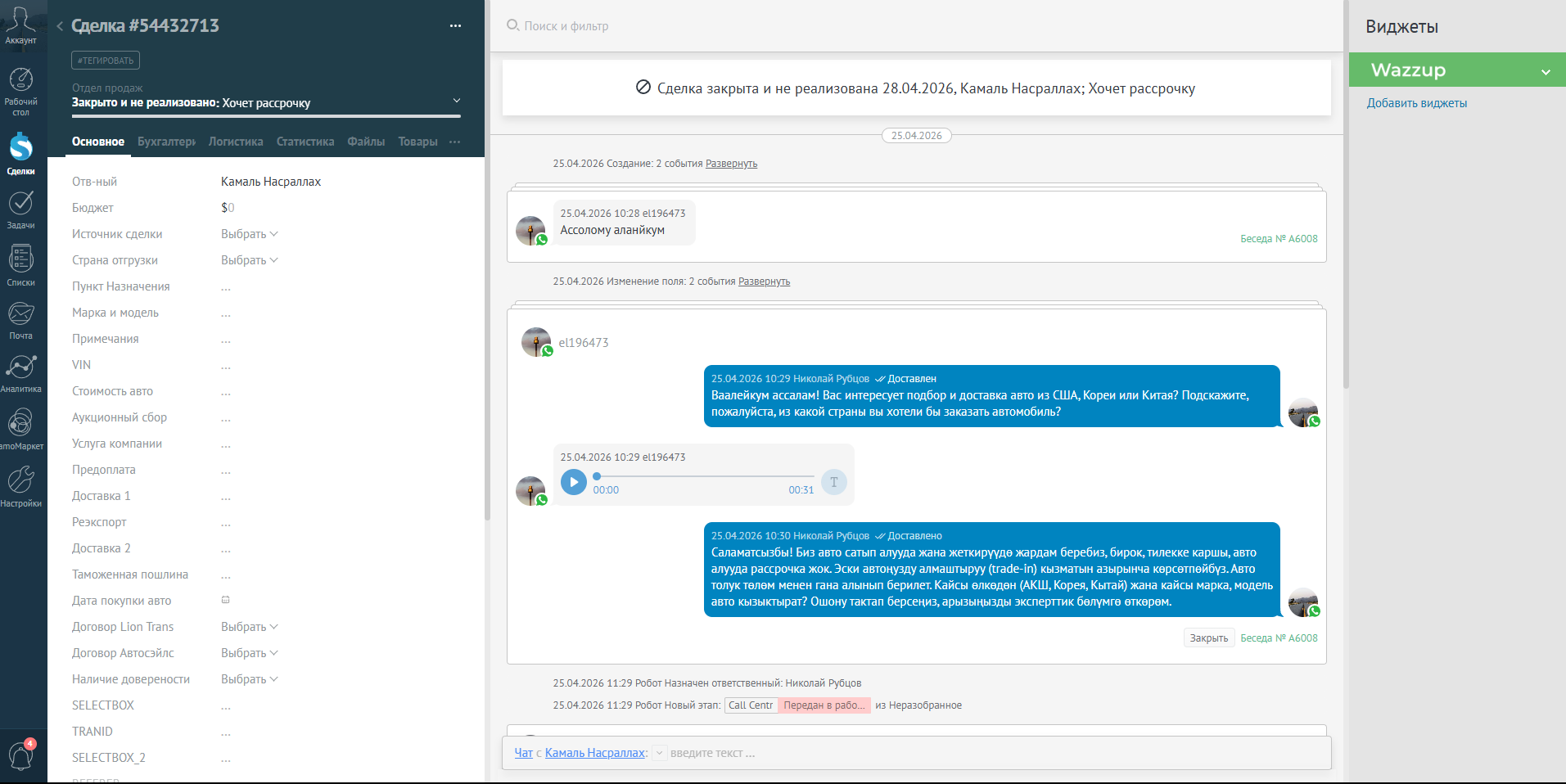Click the search magnifier icon
The image size is (1566, 784).
pyautogui.click(x=512, y=25)
